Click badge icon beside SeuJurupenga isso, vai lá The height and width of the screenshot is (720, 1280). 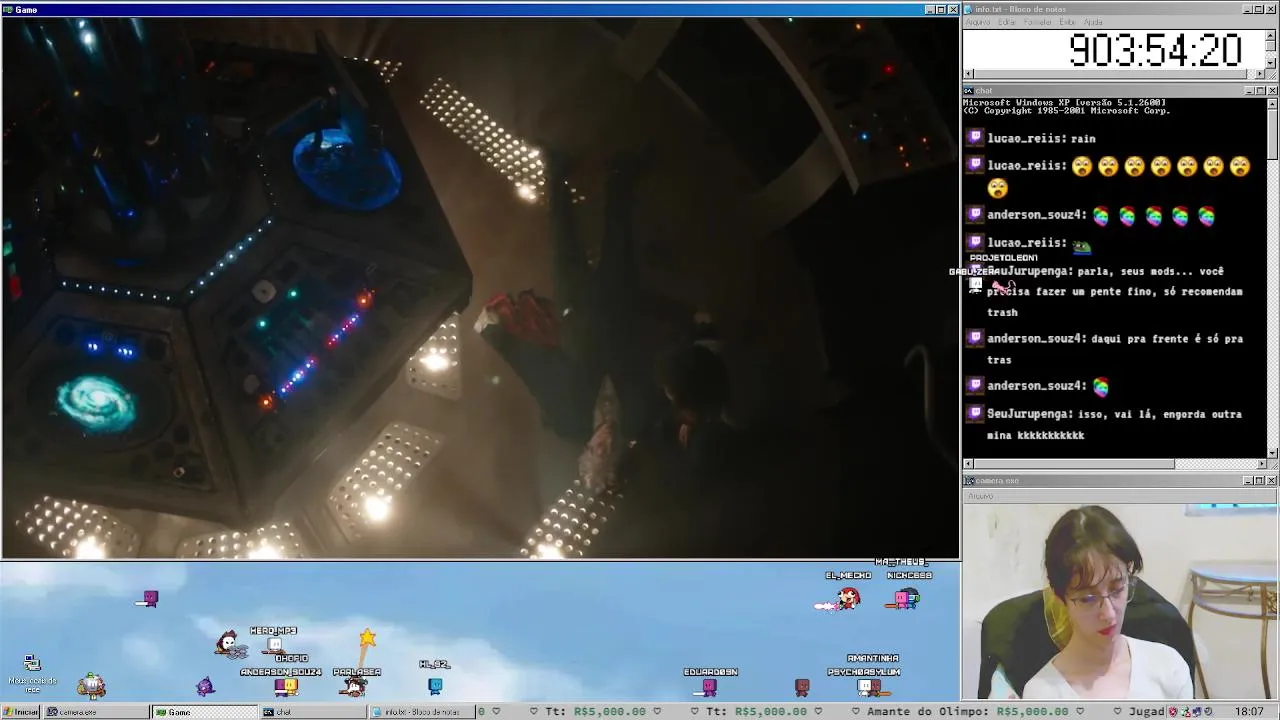coord(975,413)
